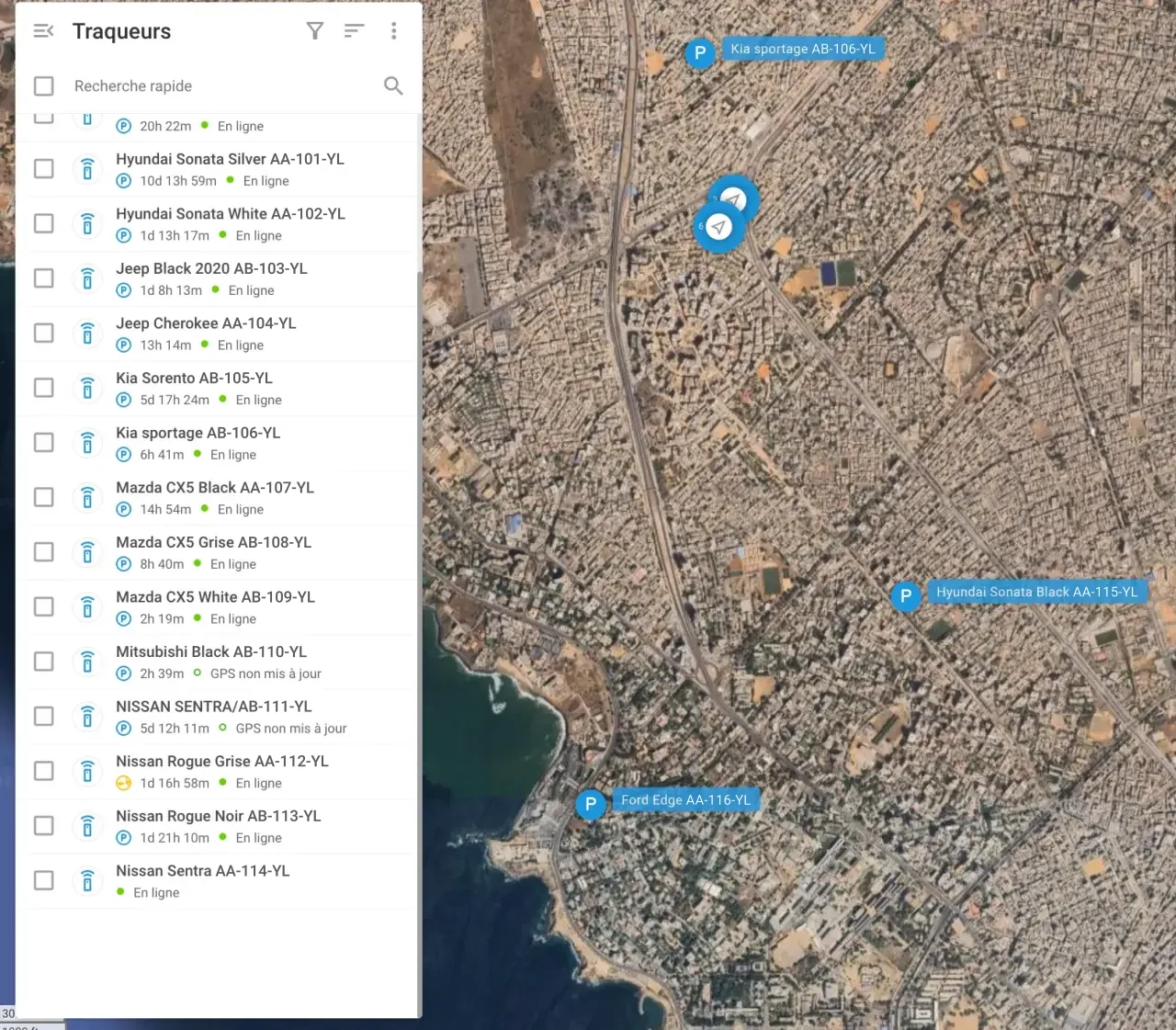Open the tracker filter funnel
Image resolution: width=1176 pixels, height=1030 pixels.
tap(315, 31)
